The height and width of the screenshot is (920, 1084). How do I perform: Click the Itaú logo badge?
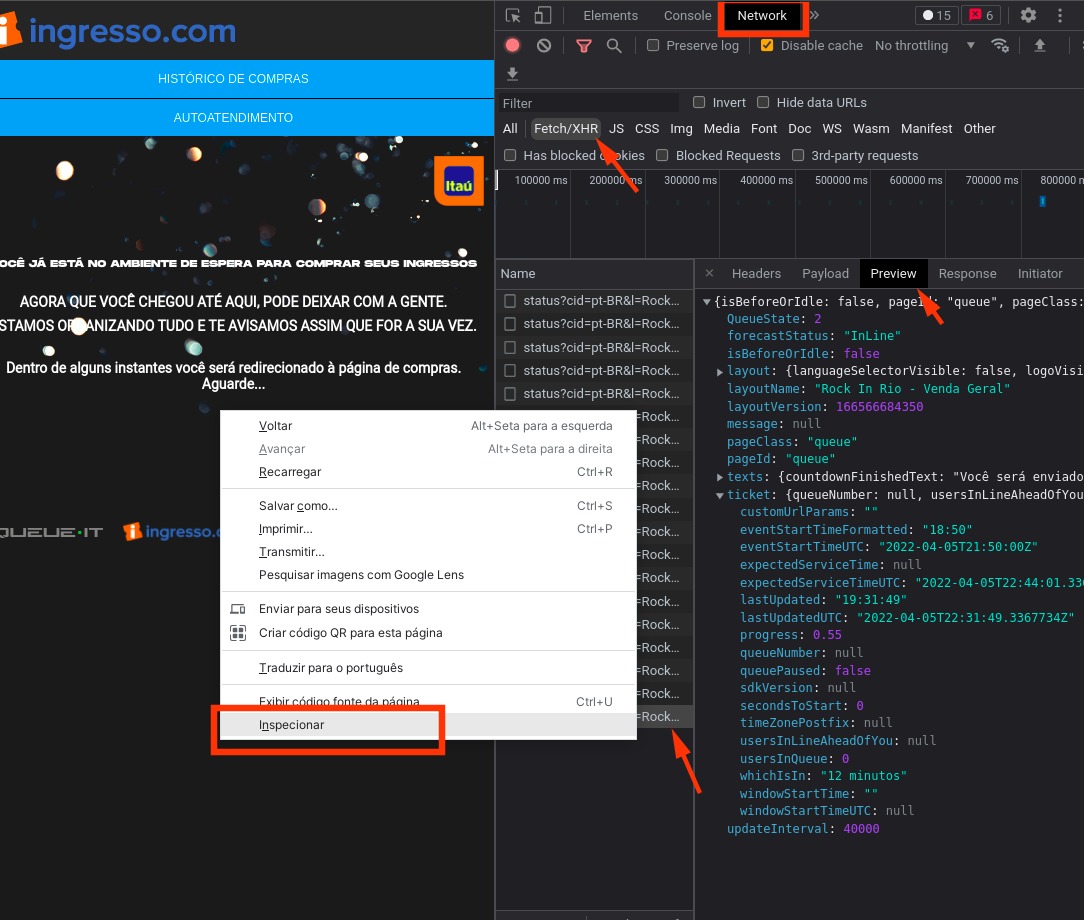coord(458,182)
